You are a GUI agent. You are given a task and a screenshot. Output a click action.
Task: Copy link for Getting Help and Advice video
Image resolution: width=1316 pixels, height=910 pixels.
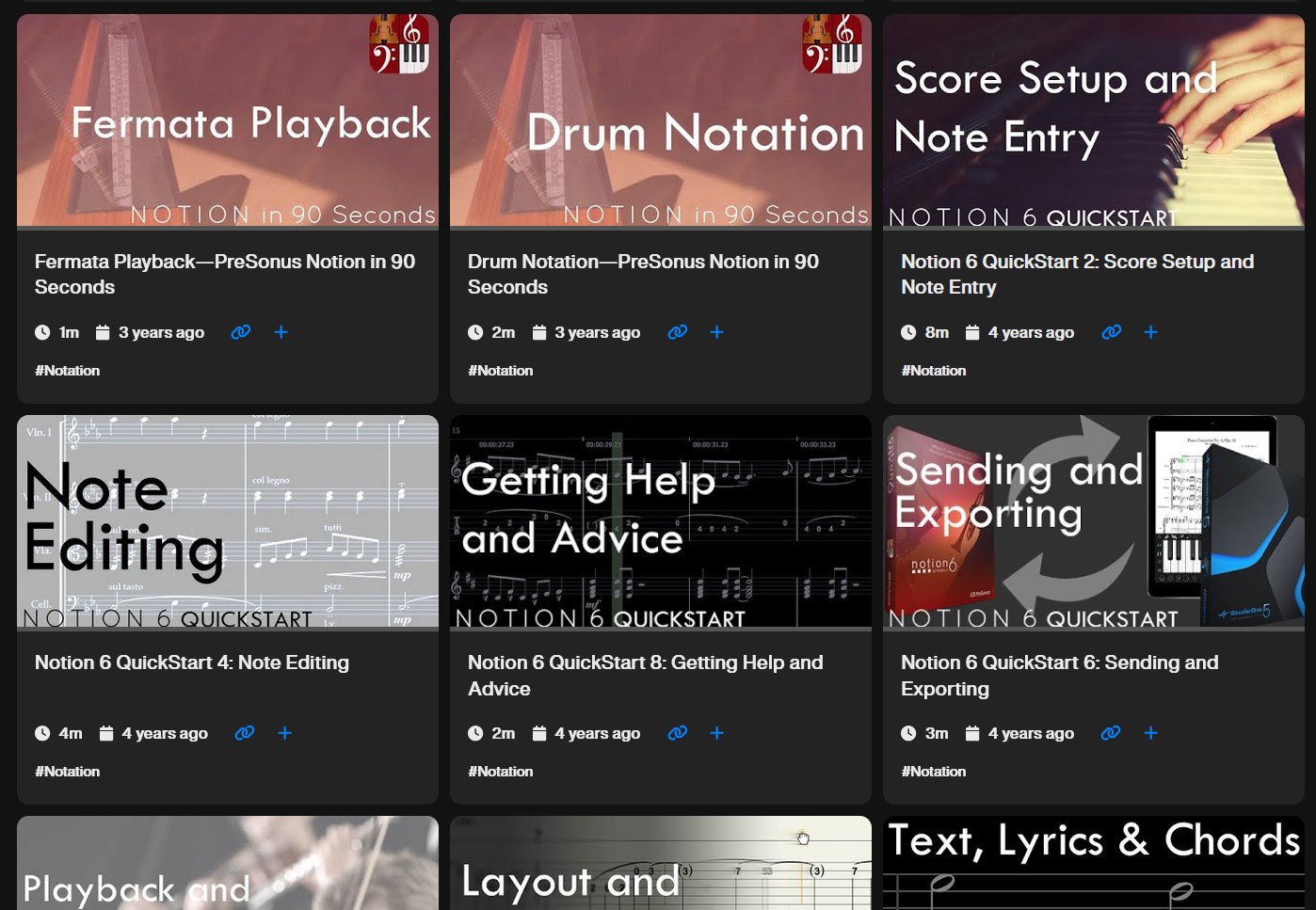pyautogui.click(x=678, y=733)
